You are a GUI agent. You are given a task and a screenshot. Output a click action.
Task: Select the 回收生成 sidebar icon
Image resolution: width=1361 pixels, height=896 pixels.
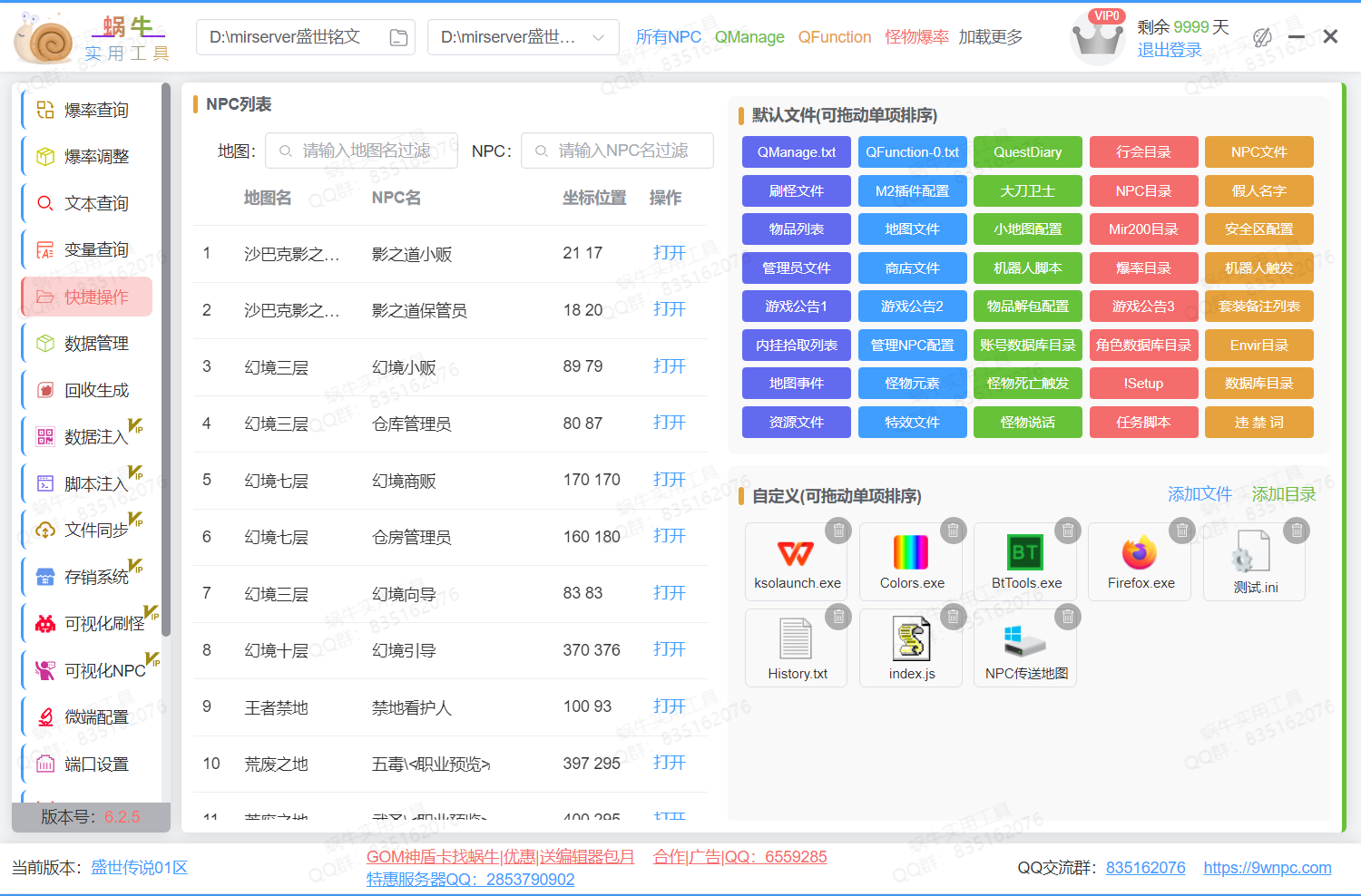(45, 388)
